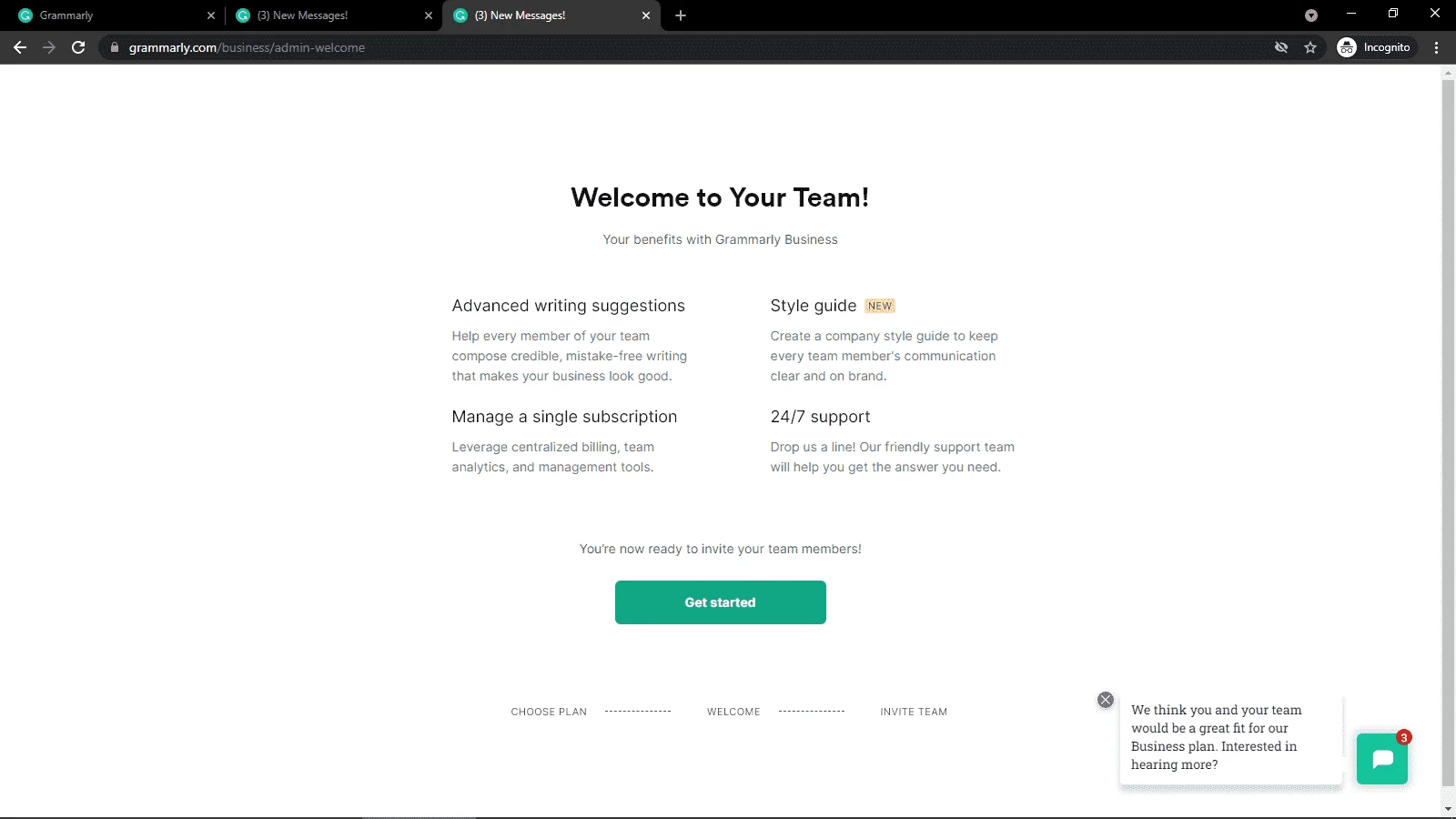Click the CHOOSE PLAN step label
The image size is (1456, 819).
tap(549, 712)
